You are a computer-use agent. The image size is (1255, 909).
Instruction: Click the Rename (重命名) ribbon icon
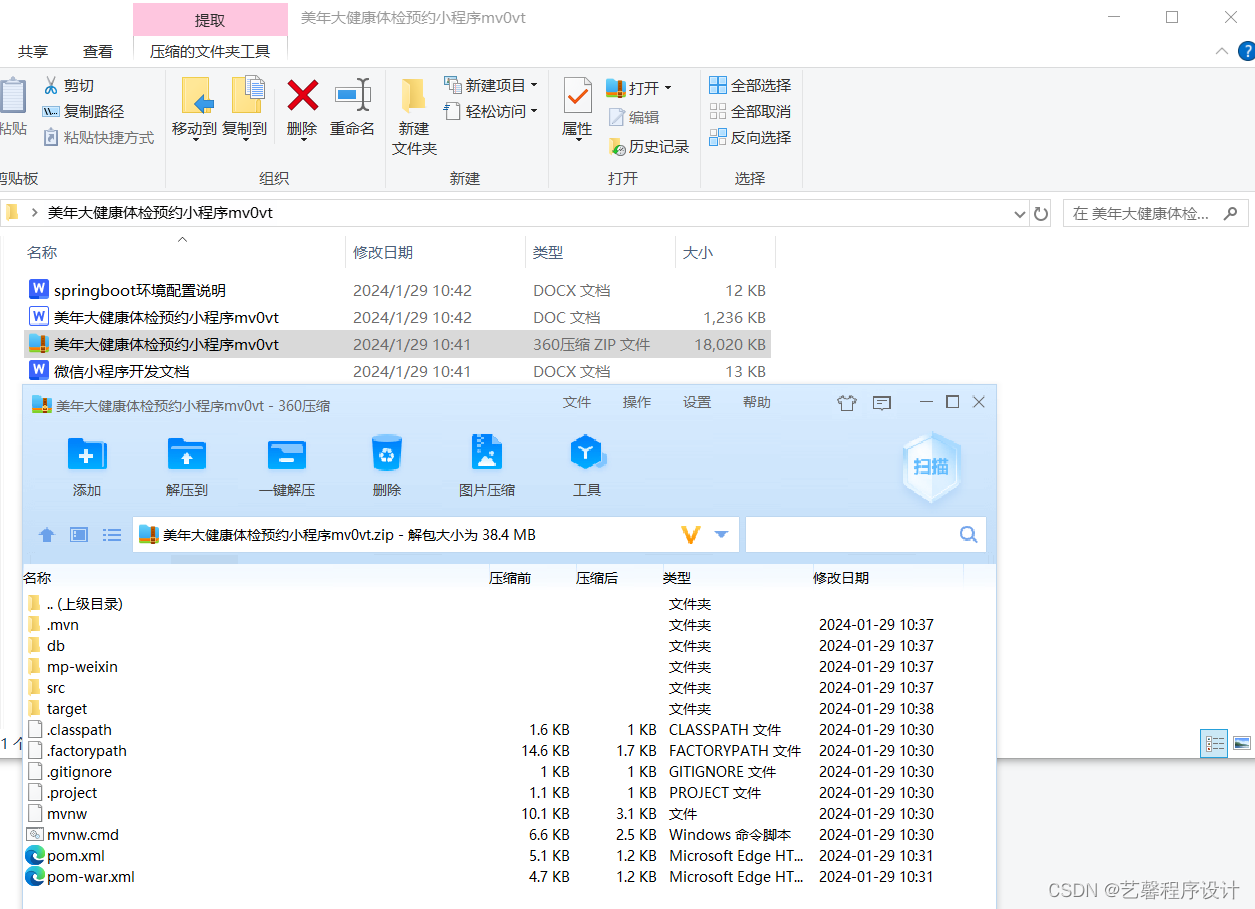tap(353, 96)
